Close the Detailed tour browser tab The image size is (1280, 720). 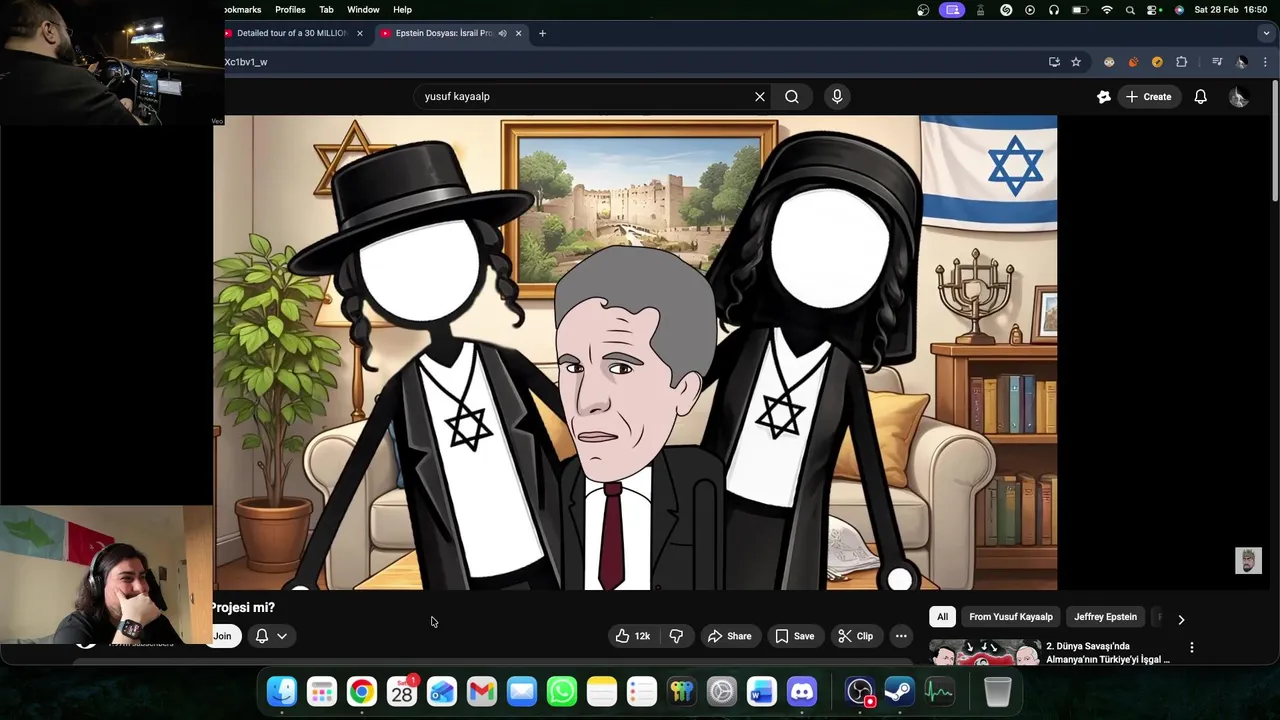(360, 33)
